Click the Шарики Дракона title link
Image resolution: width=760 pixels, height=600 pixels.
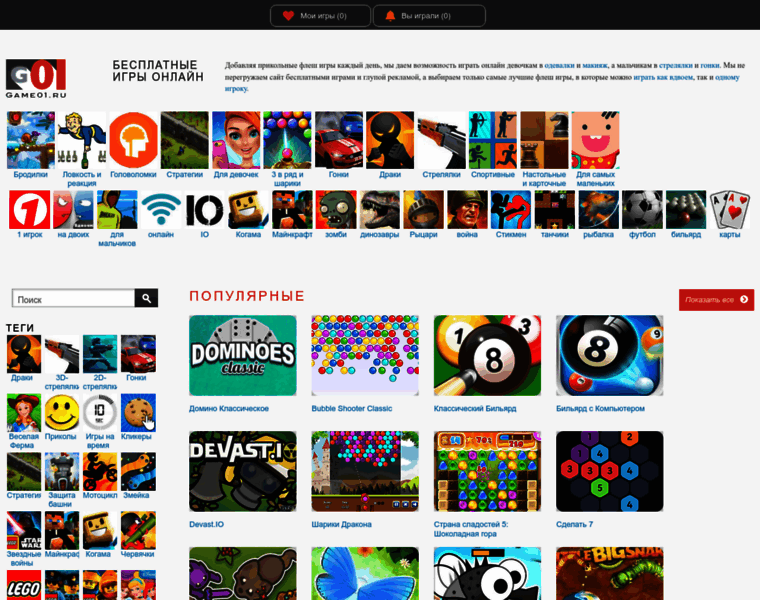[x=342, y=524]
